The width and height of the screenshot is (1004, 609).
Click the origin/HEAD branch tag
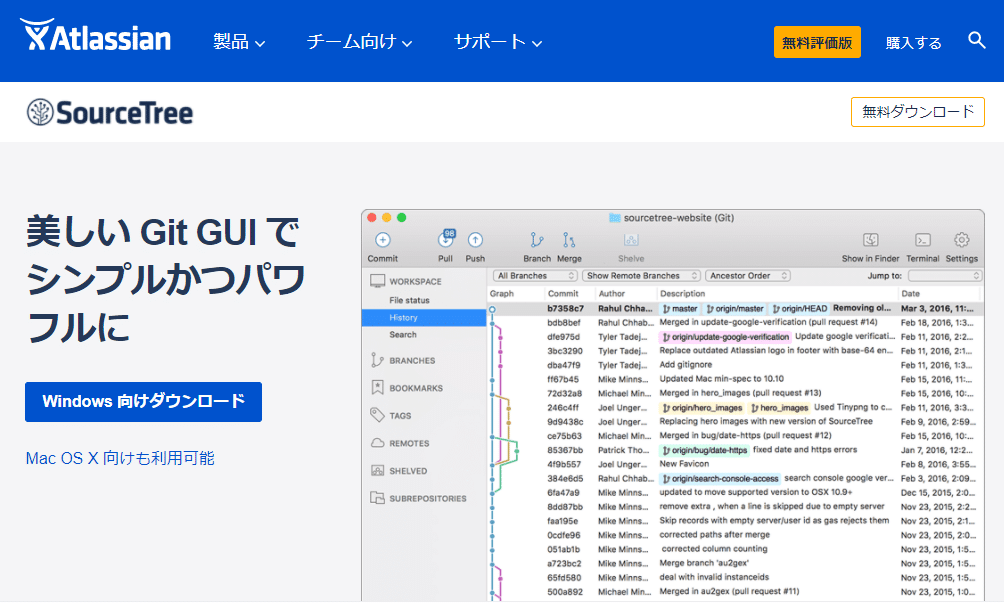tap(799, 309)
